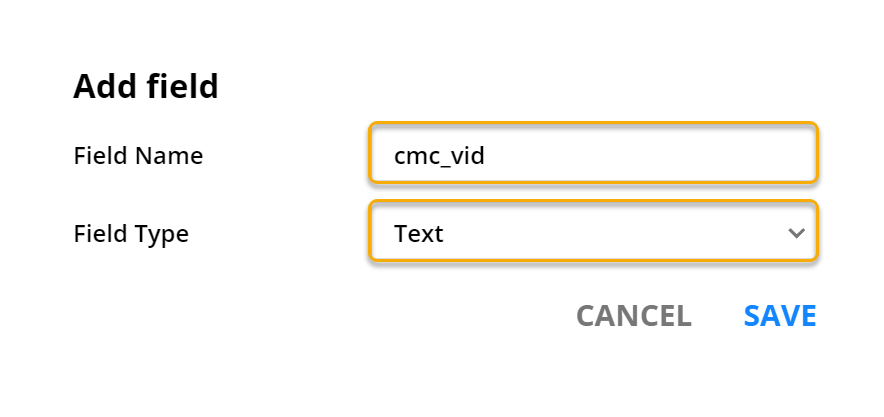The width and height of the screenshot is (884, 417).
Task: Select the 'Text' value in Field Type
Action: point(419,234)
